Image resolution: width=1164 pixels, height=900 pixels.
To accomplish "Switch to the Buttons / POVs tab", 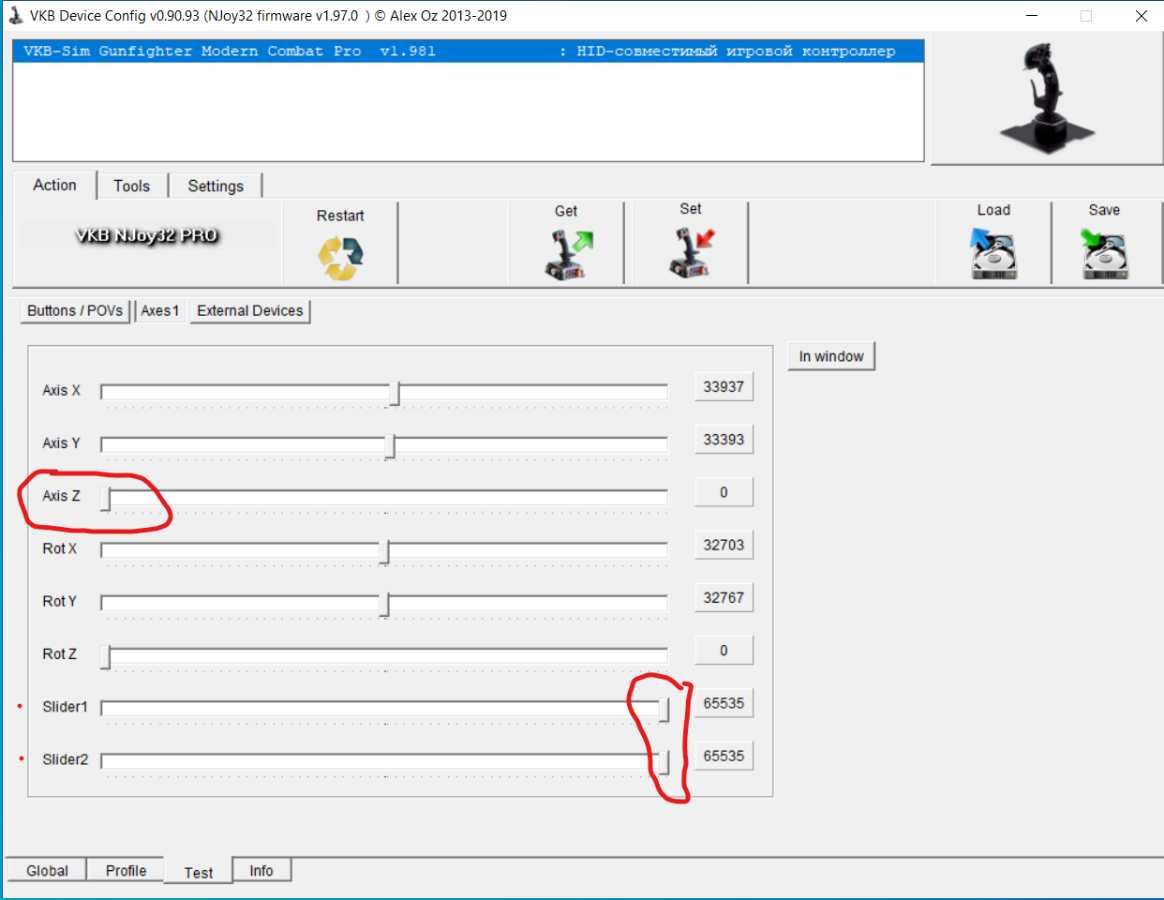I will (x=75, y=310).
